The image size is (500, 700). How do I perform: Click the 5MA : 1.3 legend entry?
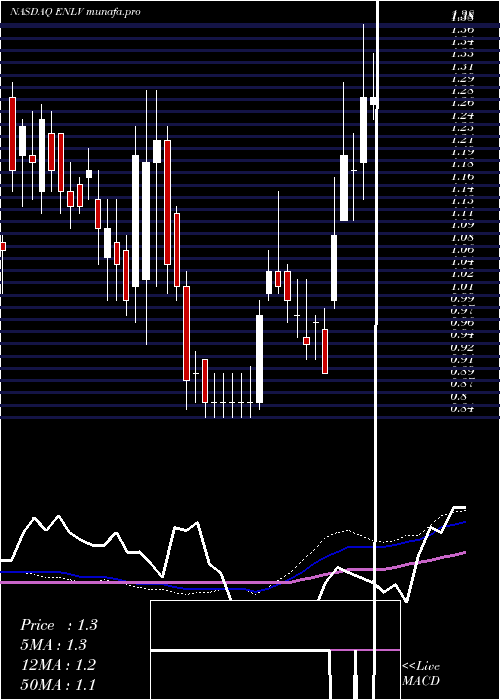(54, 645)
